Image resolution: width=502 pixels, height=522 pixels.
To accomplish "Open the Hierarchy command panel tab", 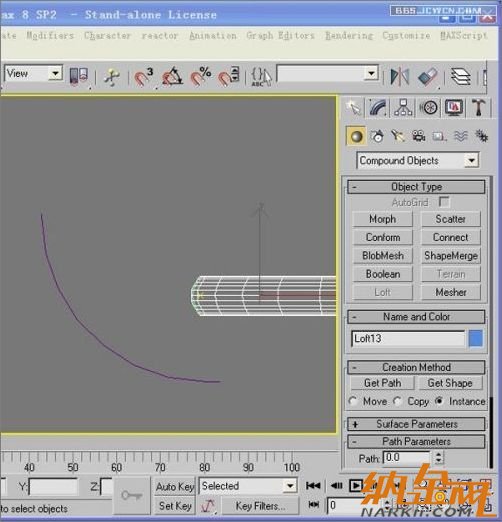I will (x=403, y=108).
